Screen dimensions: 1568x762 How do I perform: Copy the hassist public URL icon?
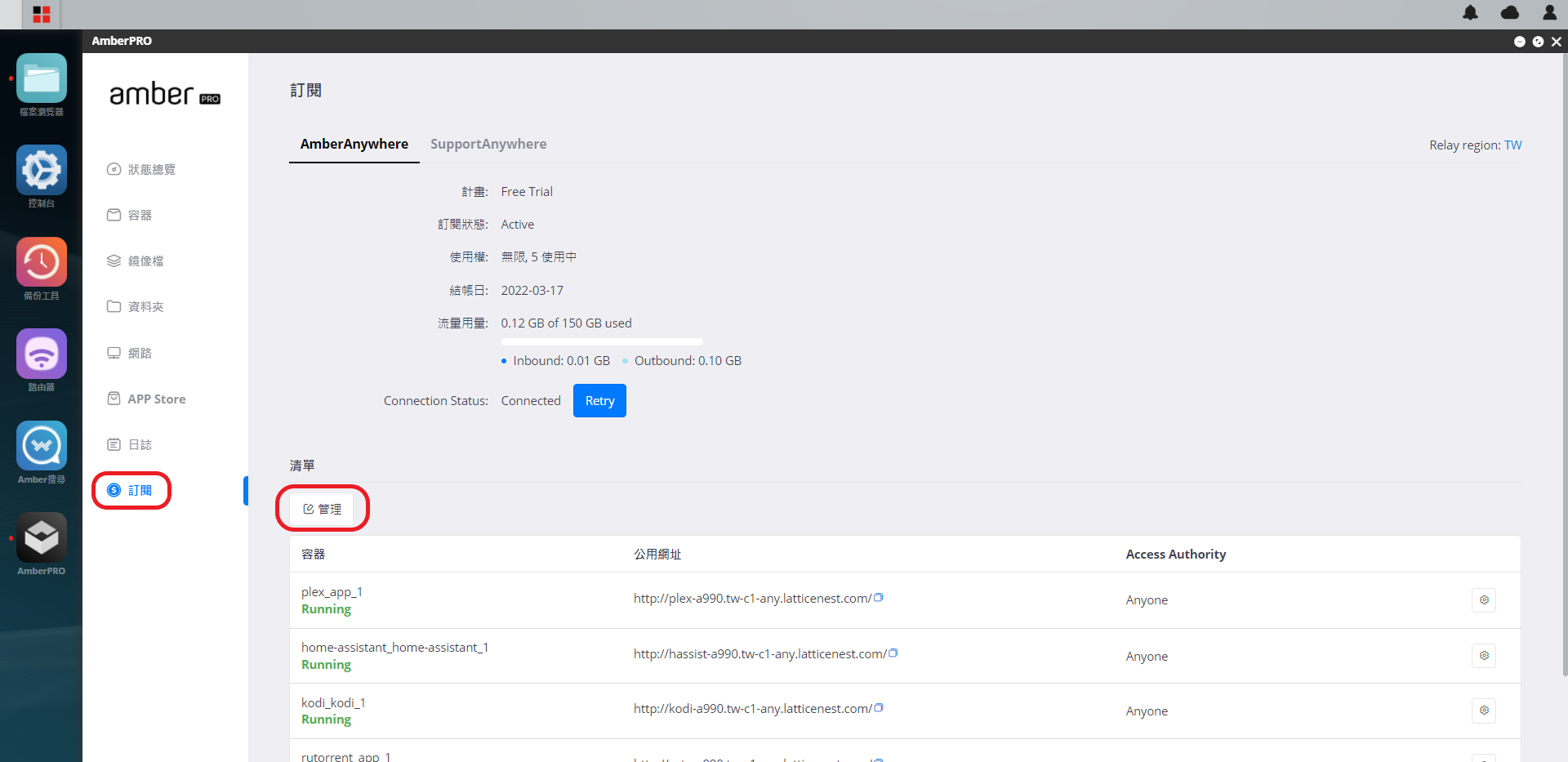coord(893,653)
